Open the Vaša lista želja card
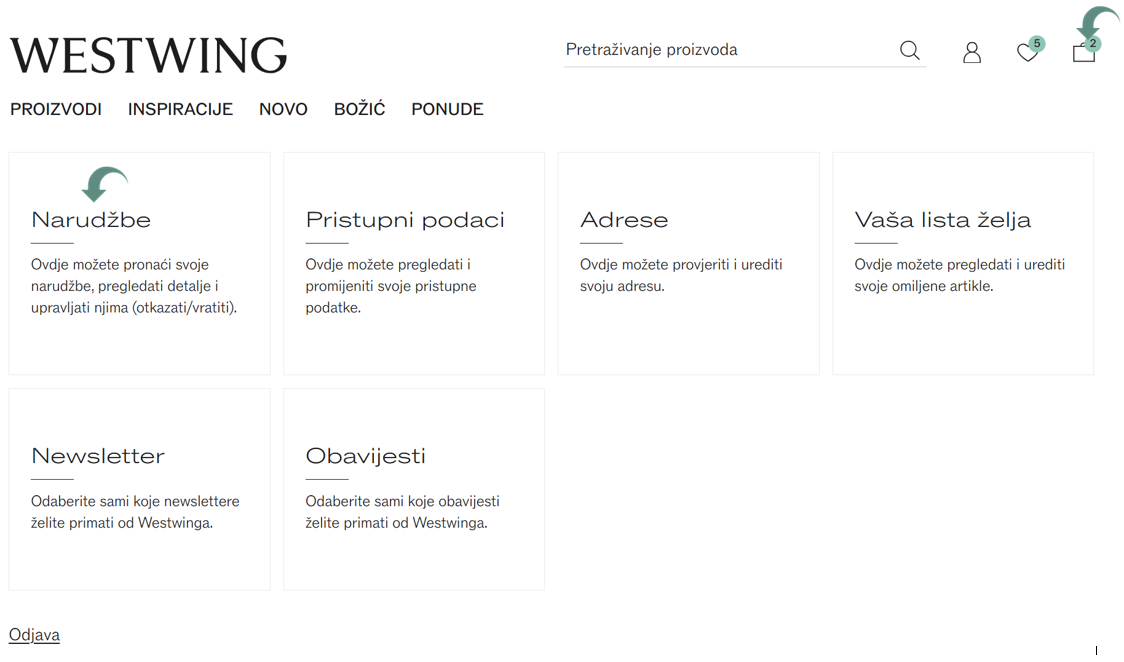This screenshot has height=662, width=1124. click(x=963, y=263)
